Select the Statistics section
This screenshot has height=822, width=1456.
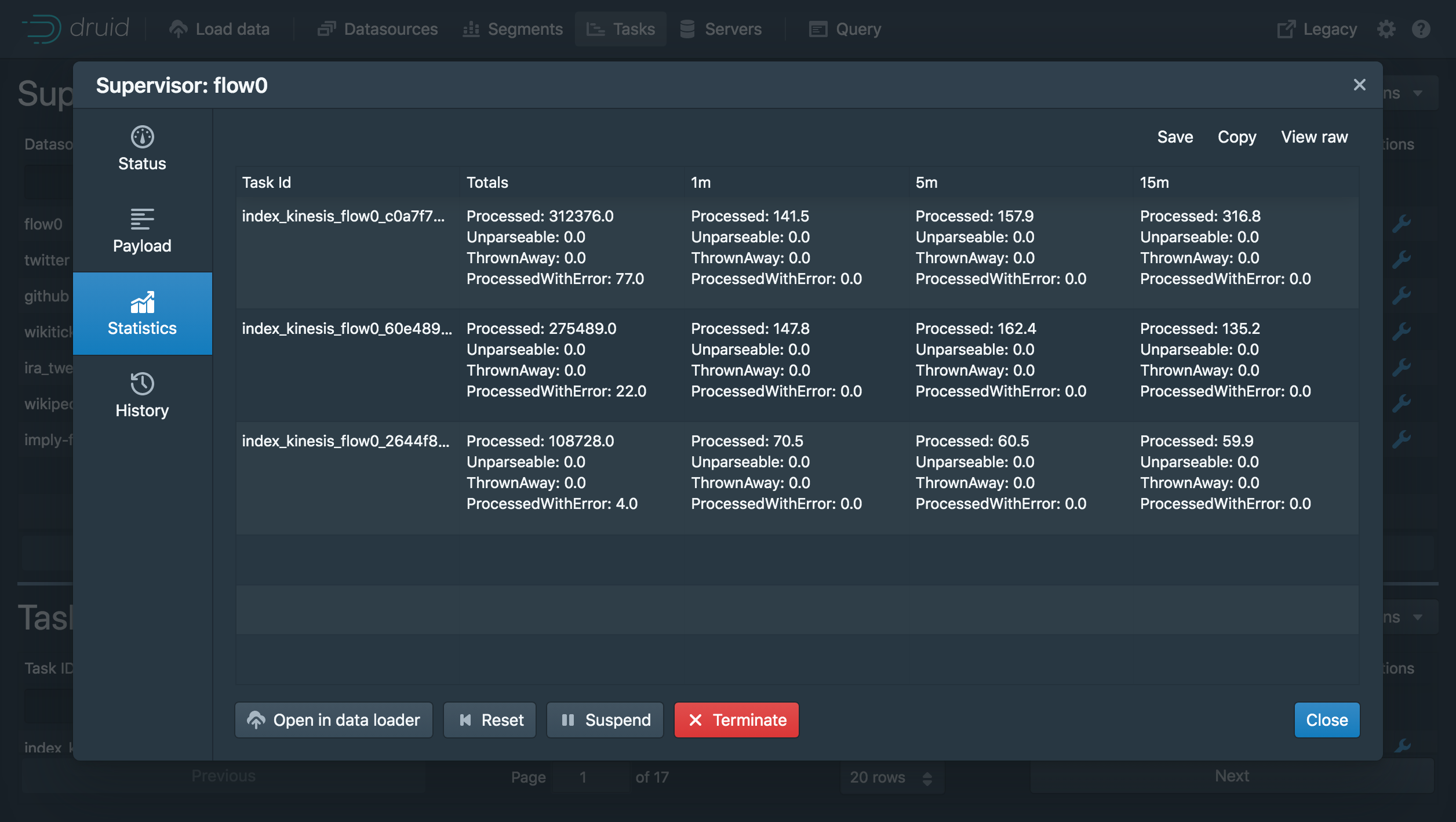click(x=142, y=314)
